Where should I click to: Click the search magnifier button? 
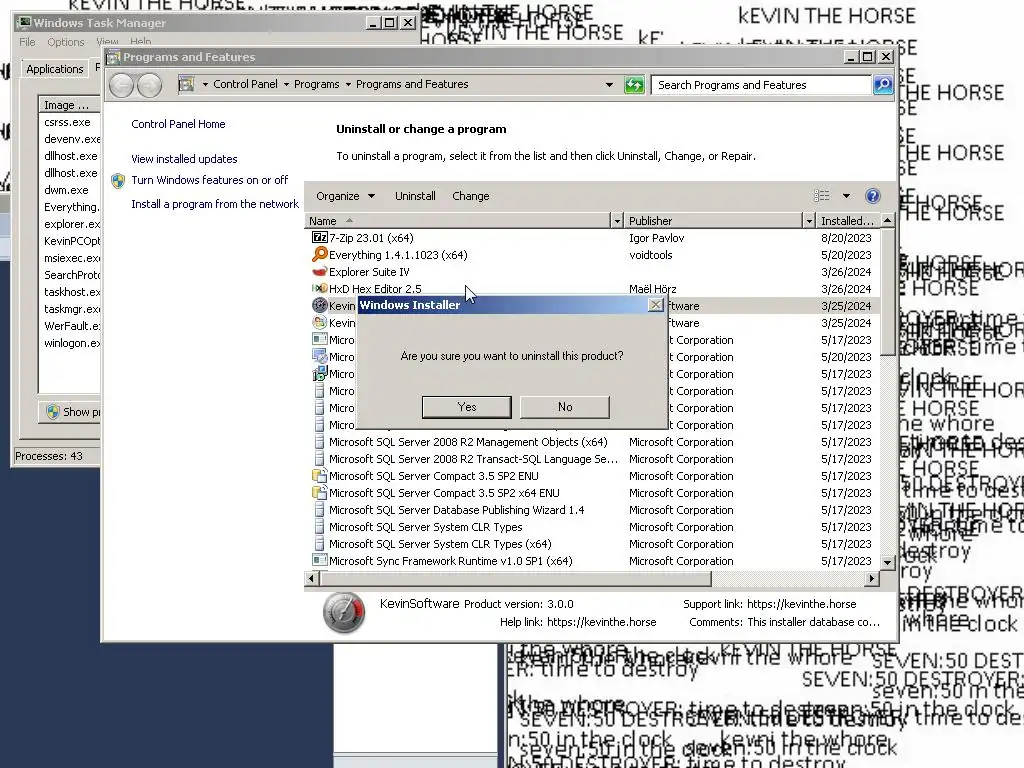point(883,85)
